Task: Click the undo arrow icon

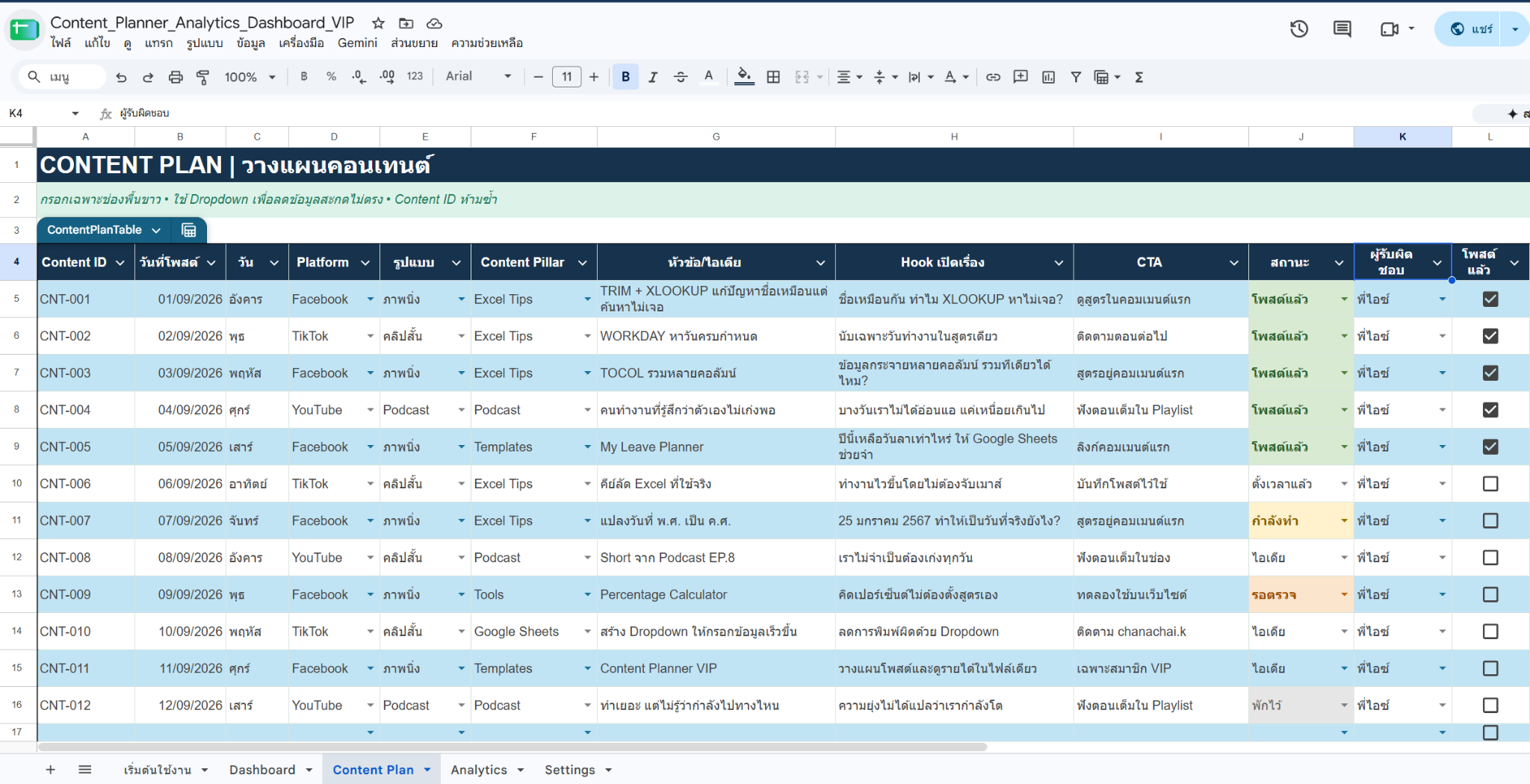Action: [121, 77]
